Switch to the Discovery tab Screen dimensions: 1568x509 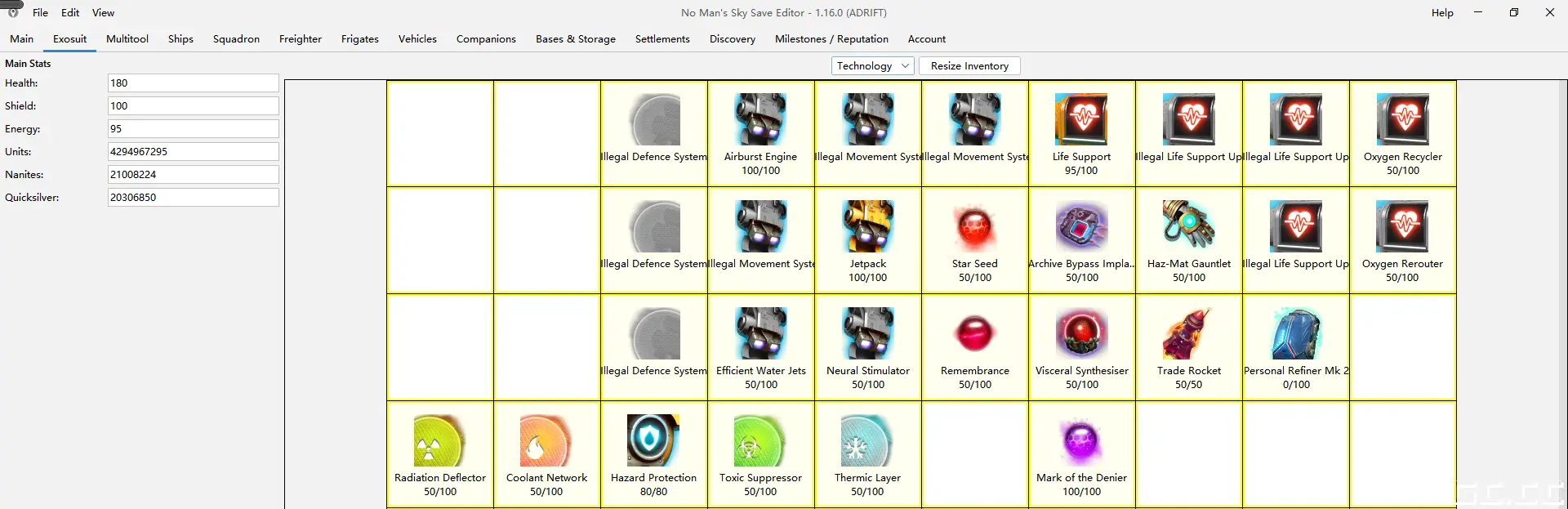point(733,38)
